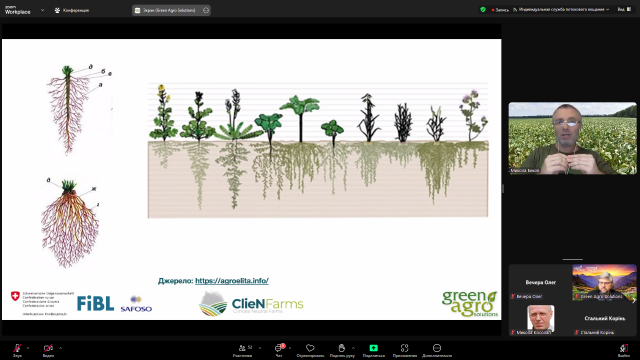Expand the arrow beside Участники
Viewport: 640px width, 360px height.
(x=260, y=348)
